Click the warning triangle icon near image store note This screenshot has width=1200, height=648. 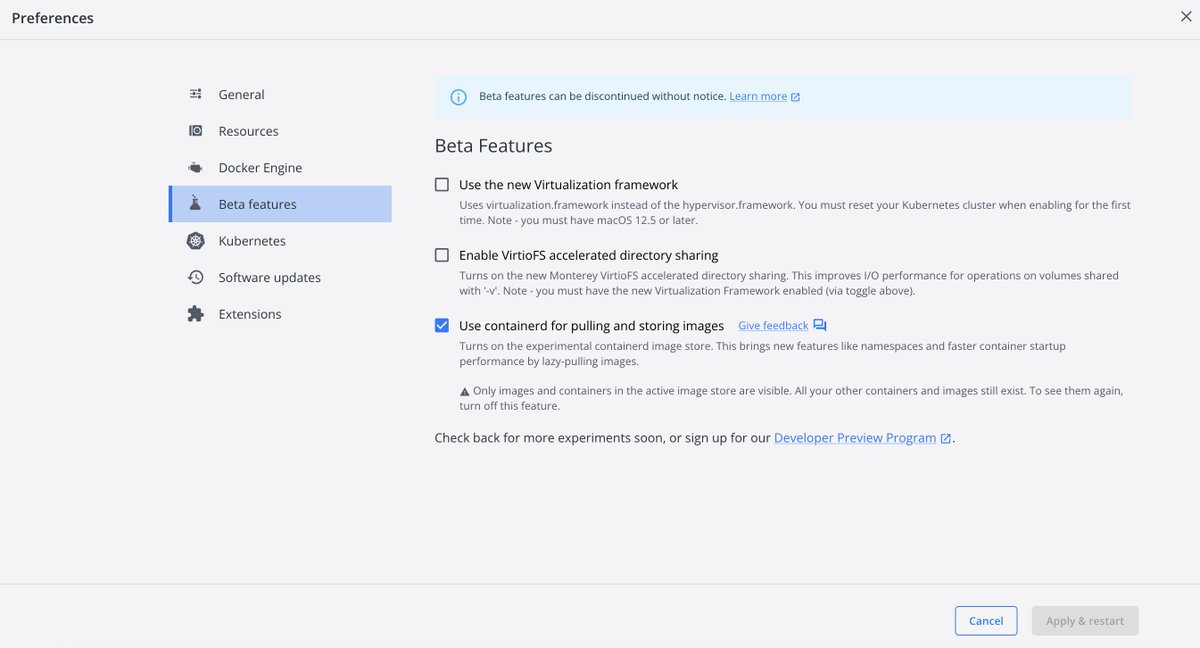[x=465, y=392]
